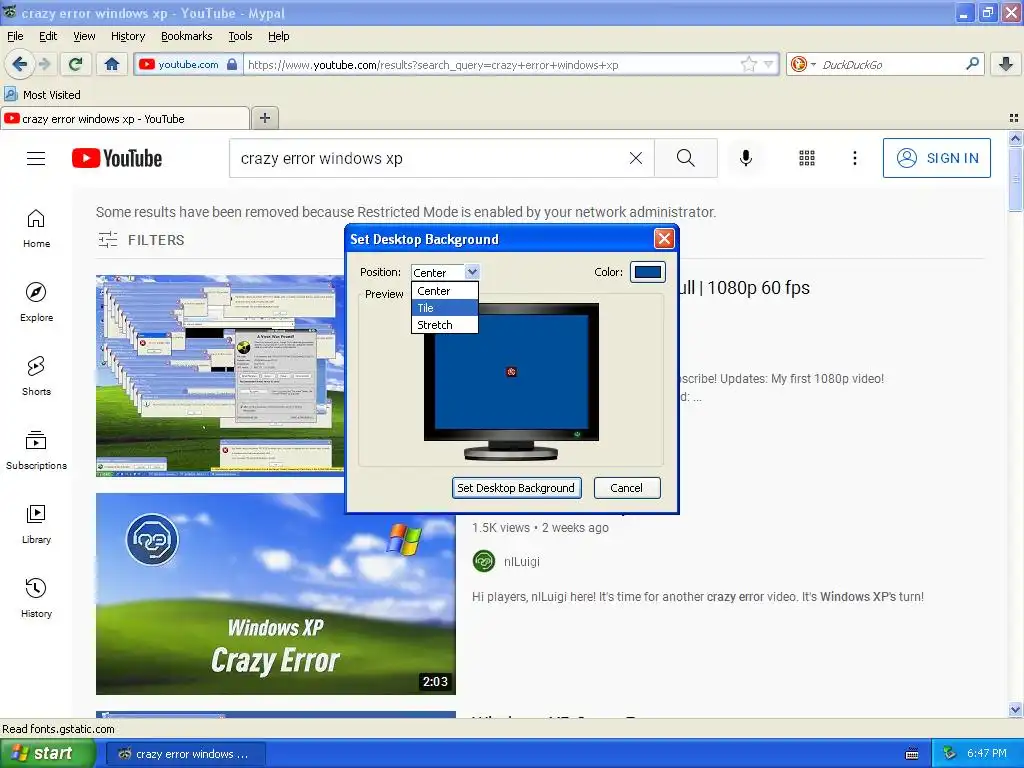Image resolution: width=1024 pixels, height=768 pixels.
Task: Open History in YouTube sidebar
Action: pos(37,598)
